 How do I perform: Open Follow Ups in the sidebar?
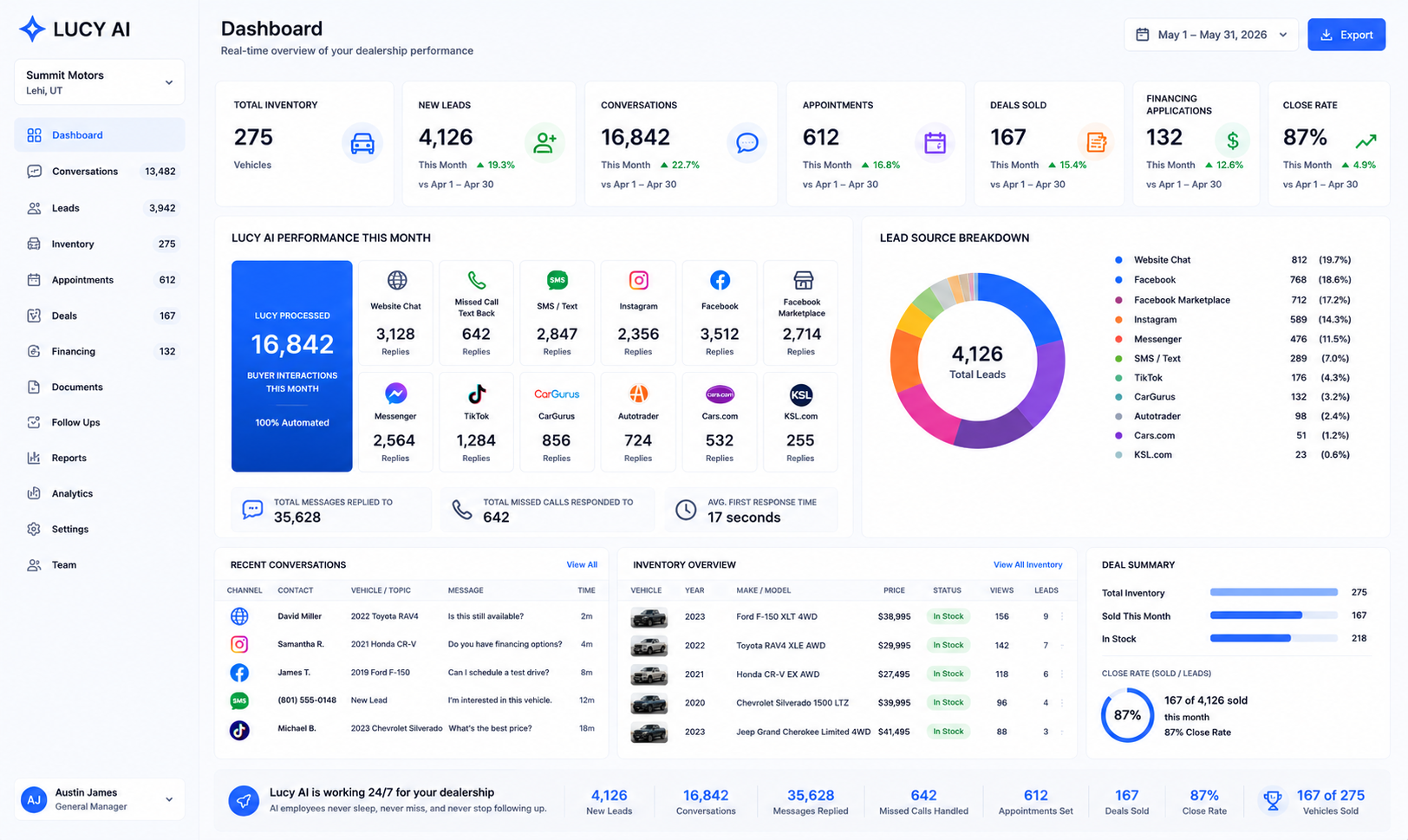[x=100, y=422]
